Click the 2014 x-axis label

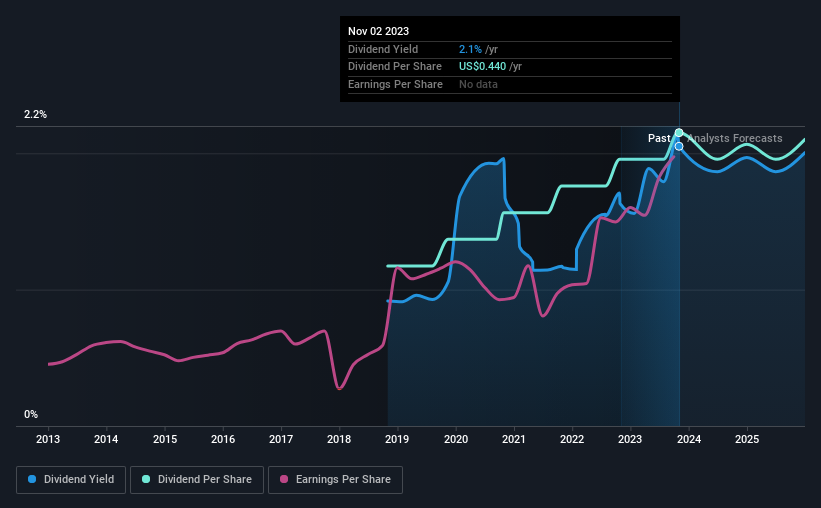point(106,439)
